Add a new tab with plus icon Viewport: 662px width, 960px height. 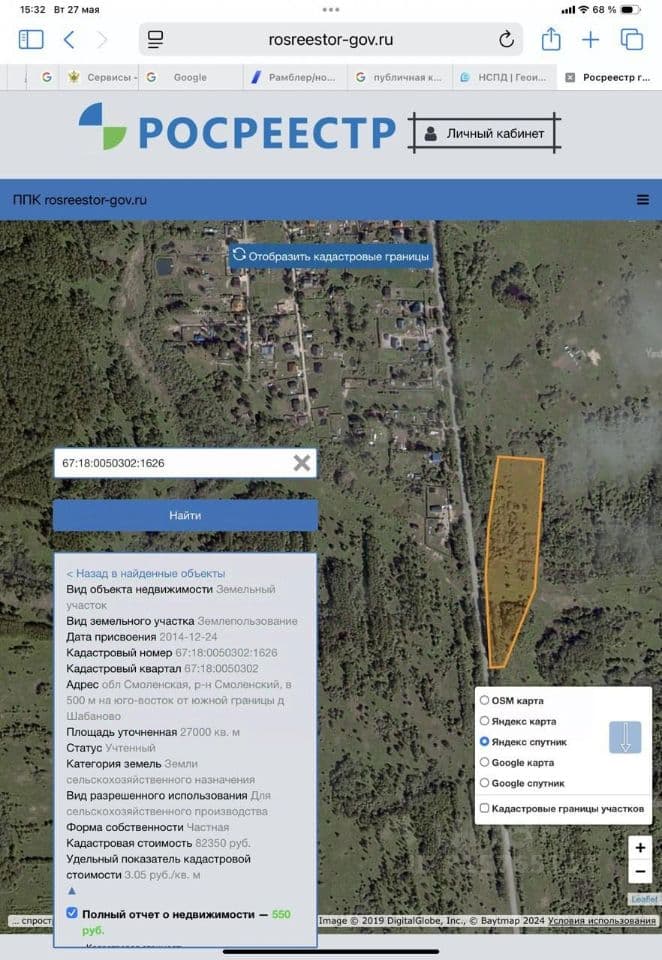tap(590, 40)
